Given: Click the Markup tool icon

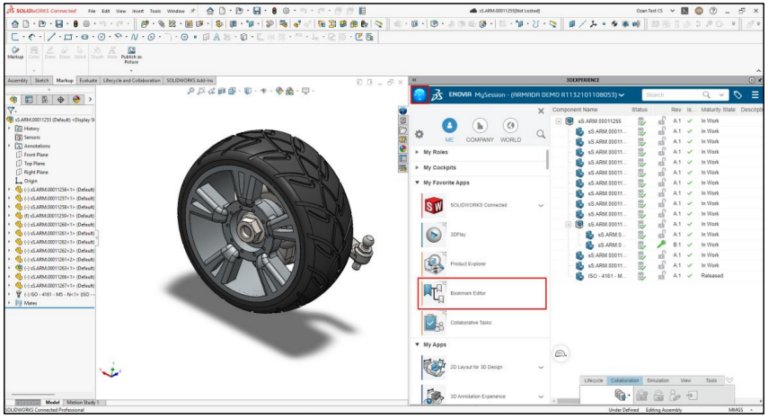Looking at the screenshot, I should coord(15,53).
